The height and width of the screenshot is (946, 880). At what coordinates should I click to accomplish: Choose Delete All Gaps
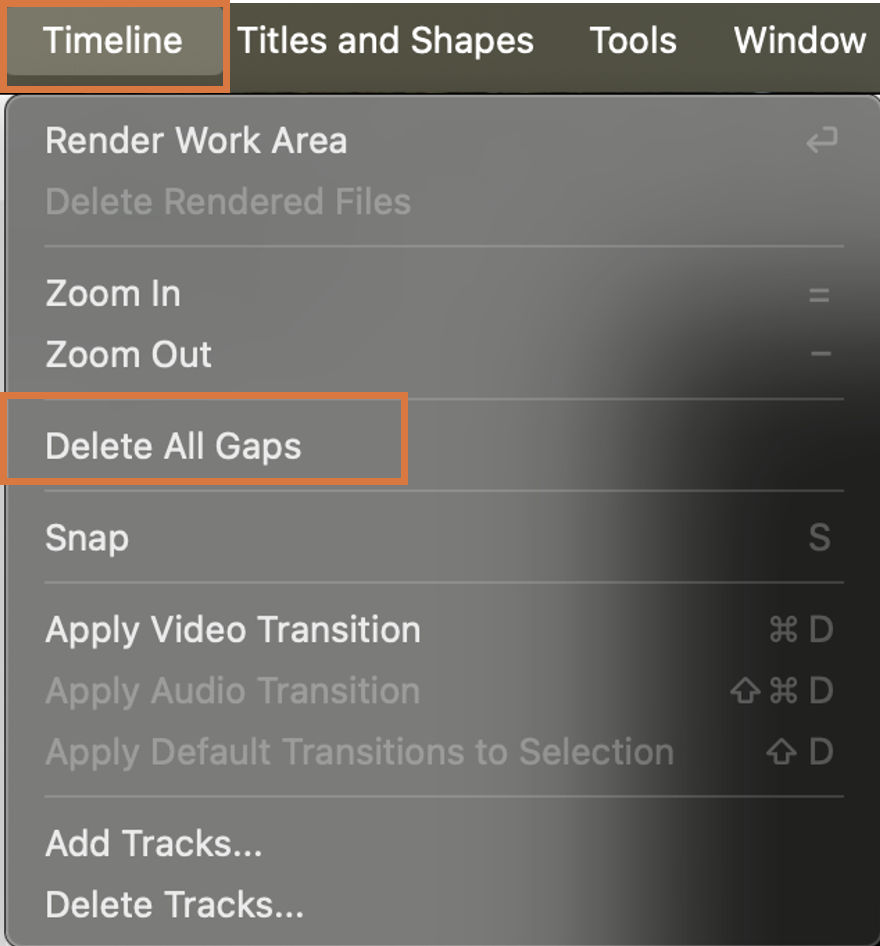(x=173, y=446)
